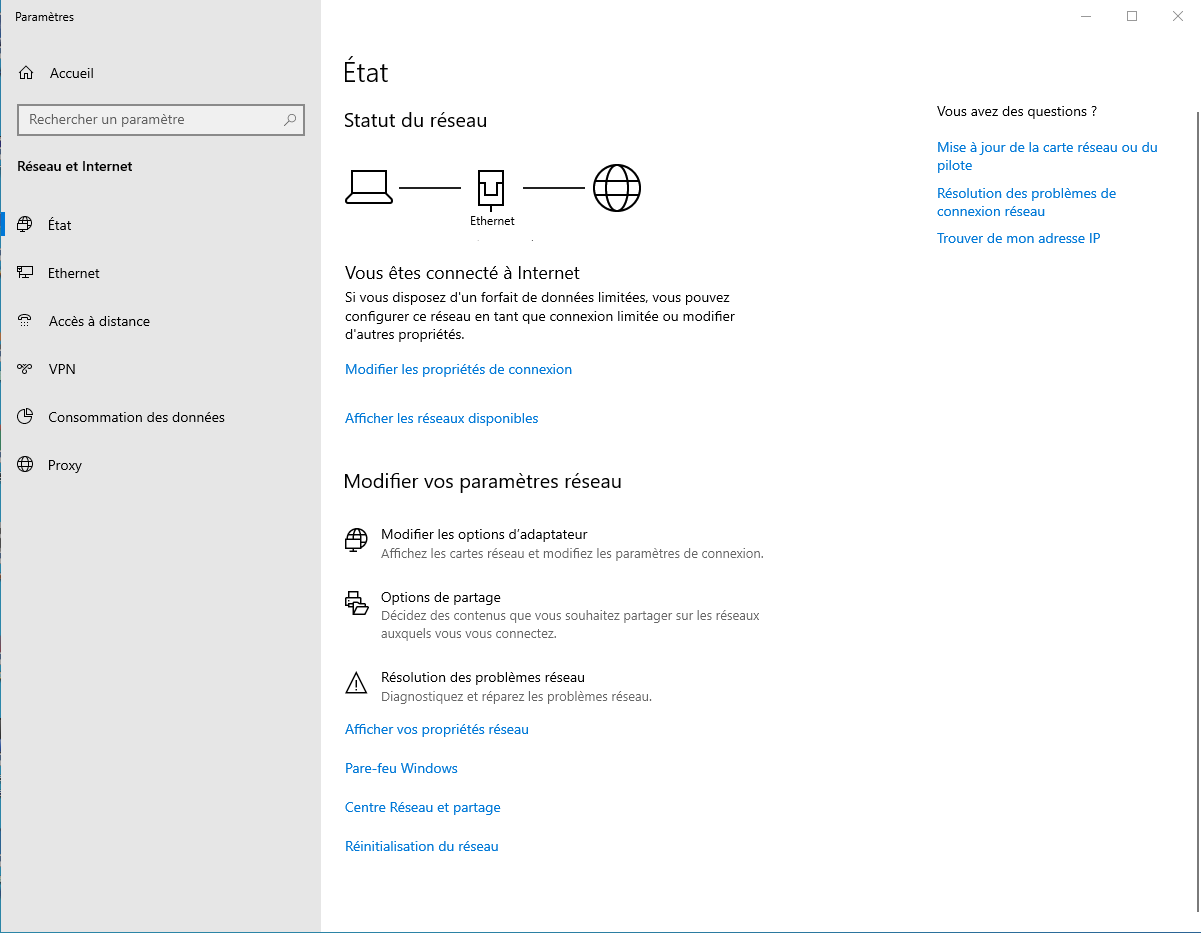Click the warning triangle troubleshoot icon

(356, 684)
